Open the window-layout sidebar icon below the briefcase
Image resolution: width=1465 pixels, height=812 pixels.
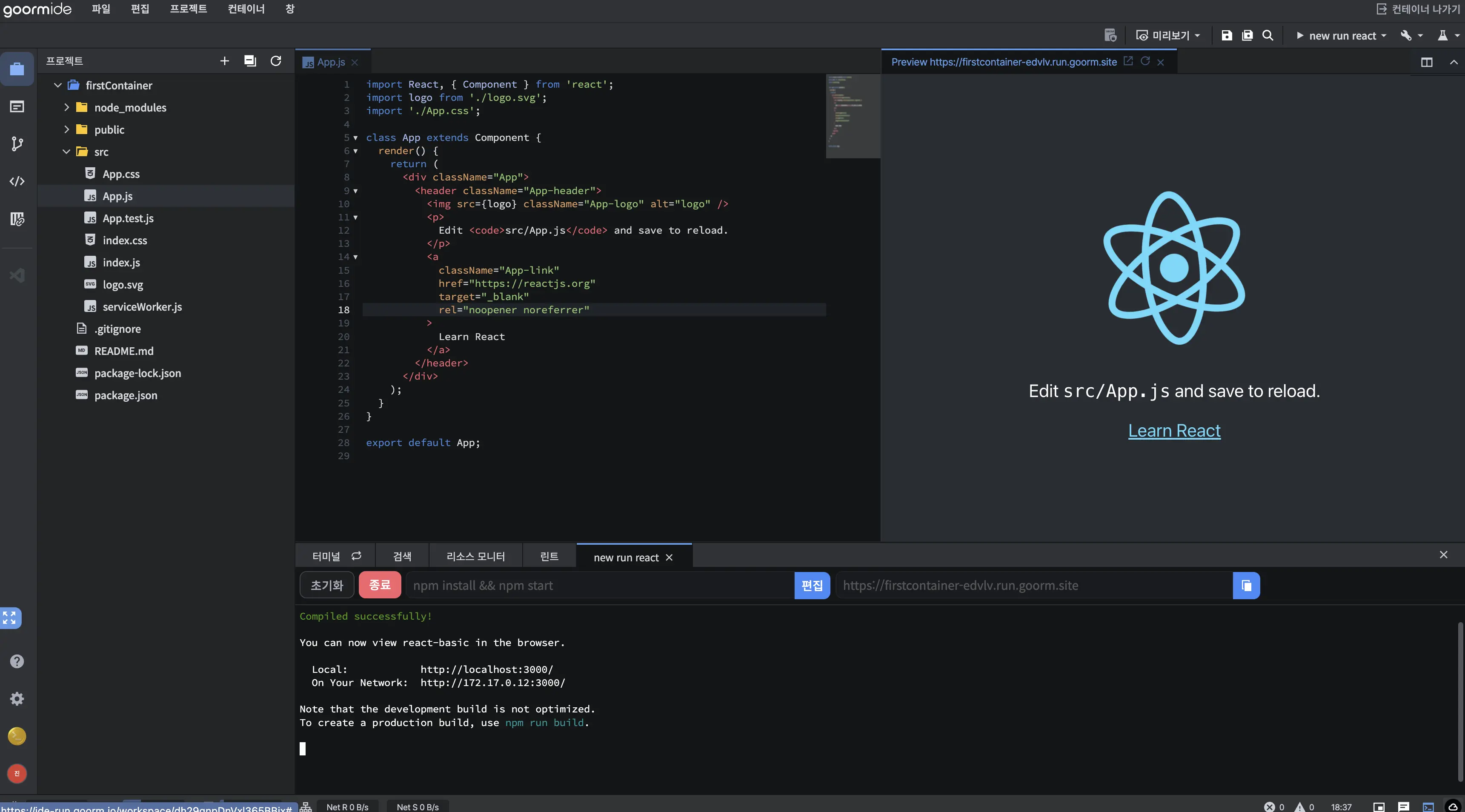tap(17, 106)
